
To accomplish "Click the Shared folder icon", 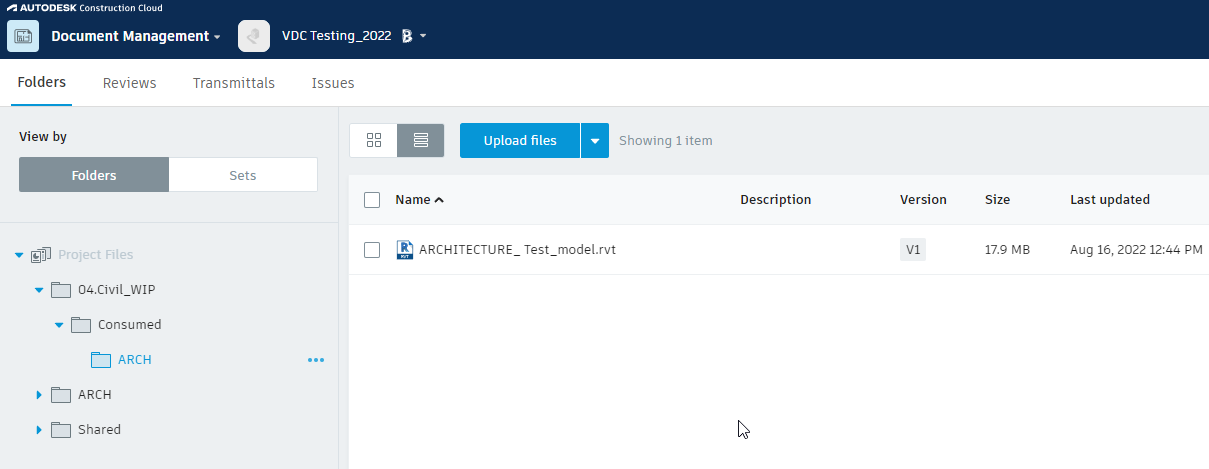I will coord(61,430).
